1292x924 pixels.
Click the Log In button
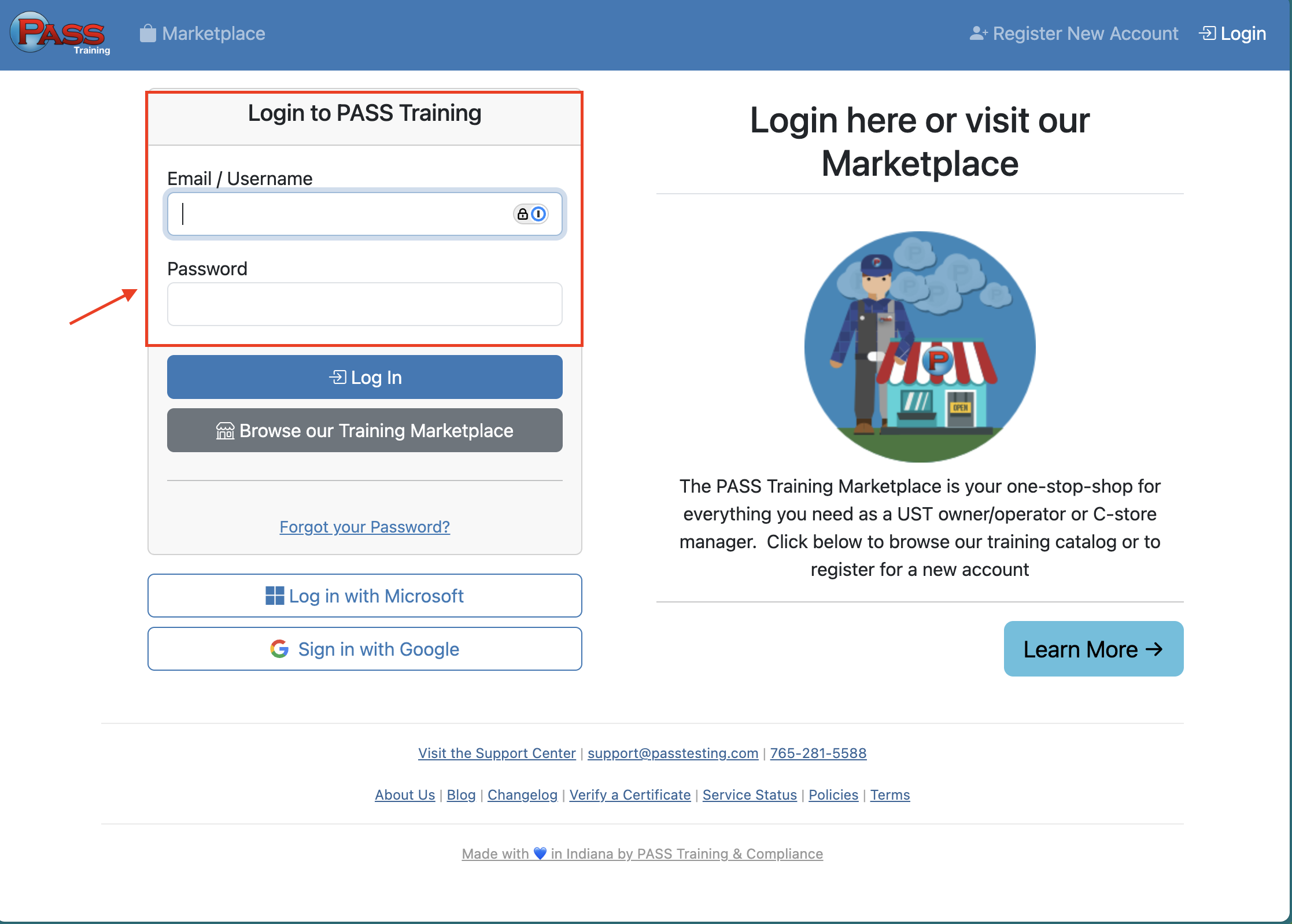click(x=365, y=377)
